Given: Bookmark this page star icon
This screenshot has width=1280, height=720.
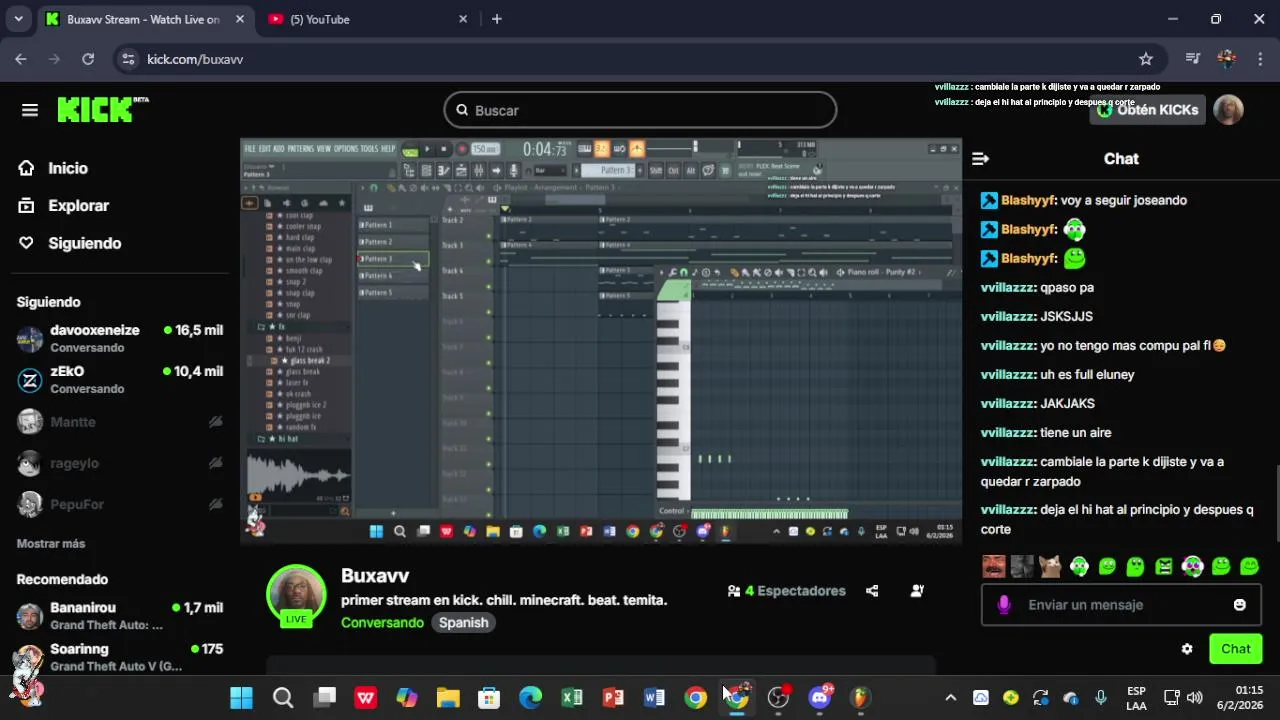Looking at the screenshot, I should [x=1146, y=59].
